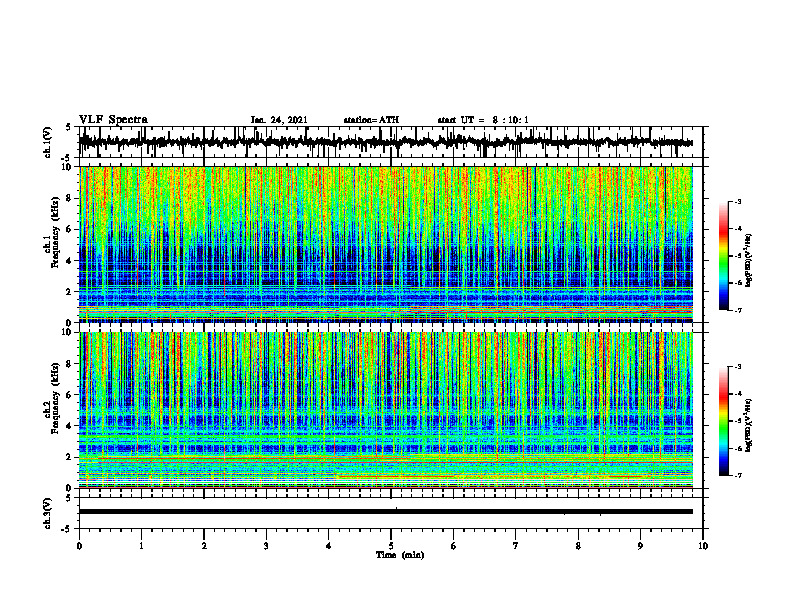Click the ch.1 "Frequency (kHz)" axis label
792x612 pixels.
(x=55, y=232)
